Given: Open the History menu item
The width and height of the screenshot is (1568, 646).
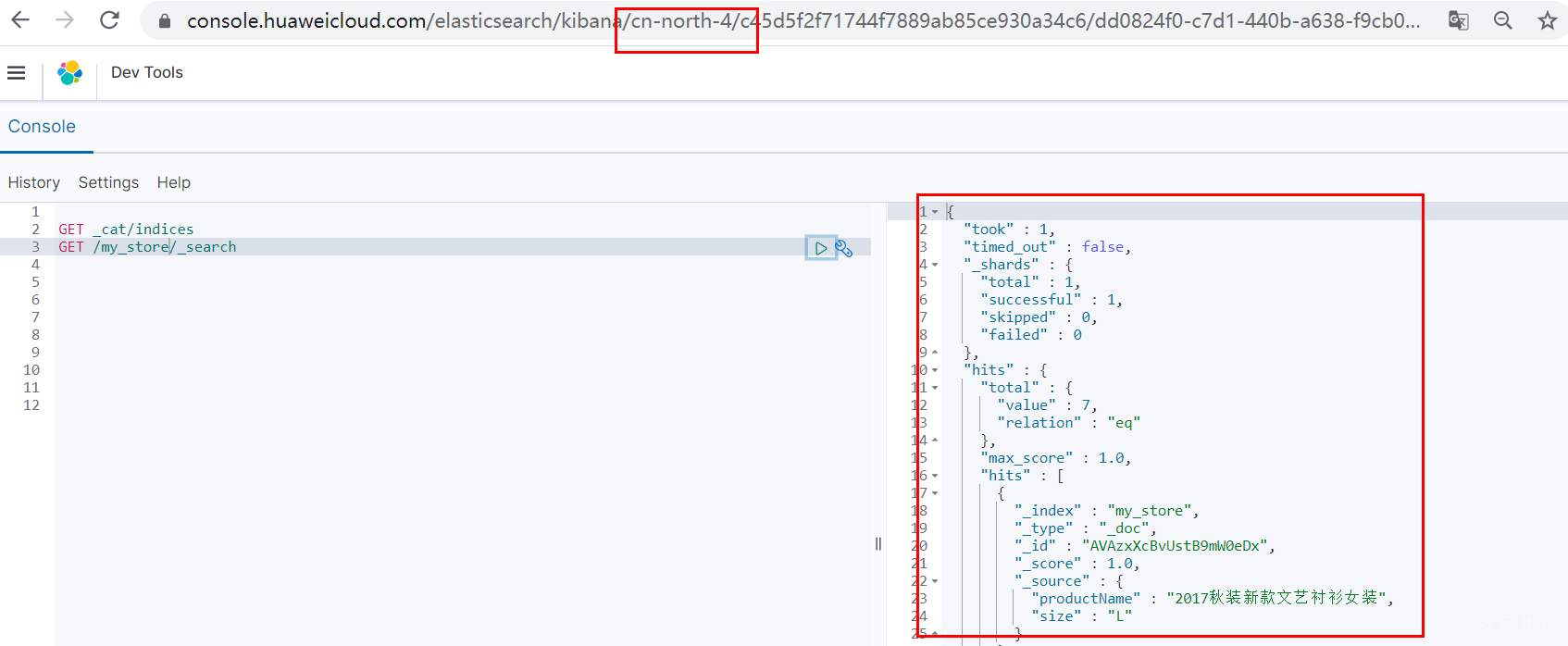Looking at the screenshot, I should 34,182.
